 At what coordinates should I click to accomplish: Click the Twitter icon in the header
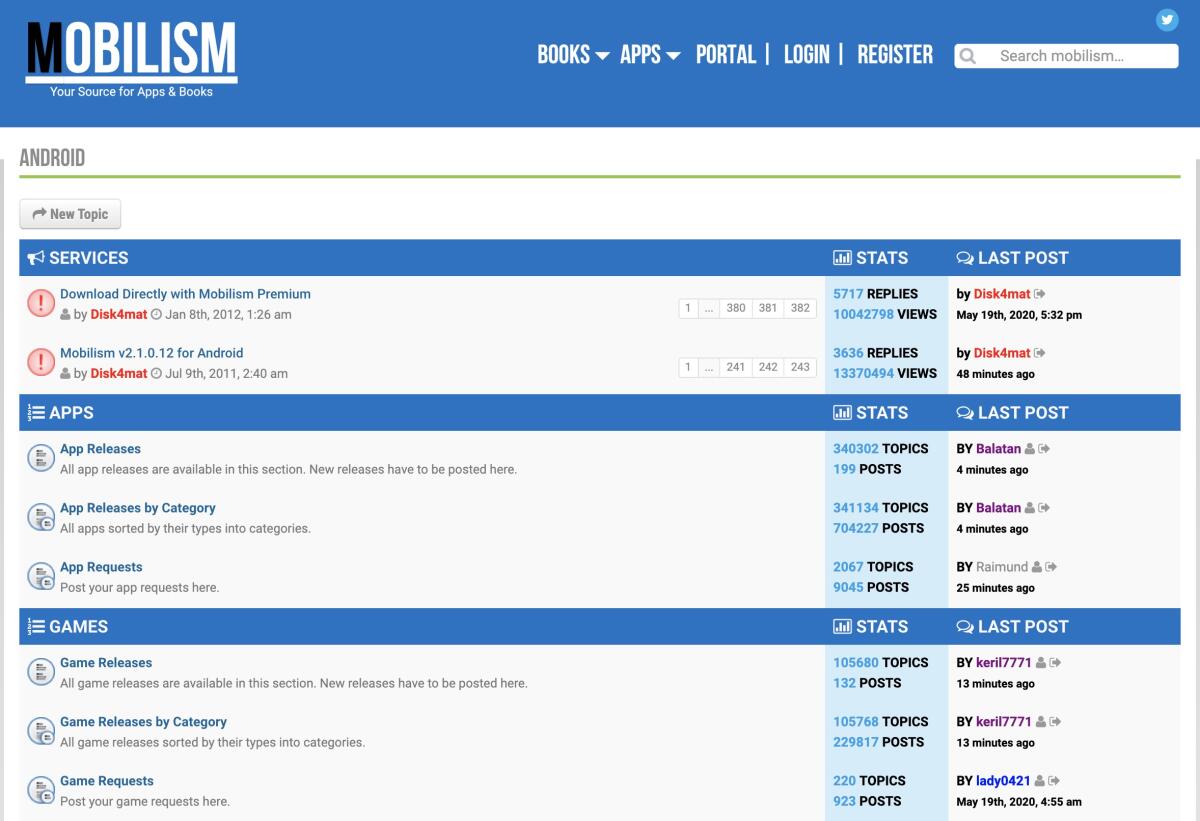click(x=1166, y=19)
